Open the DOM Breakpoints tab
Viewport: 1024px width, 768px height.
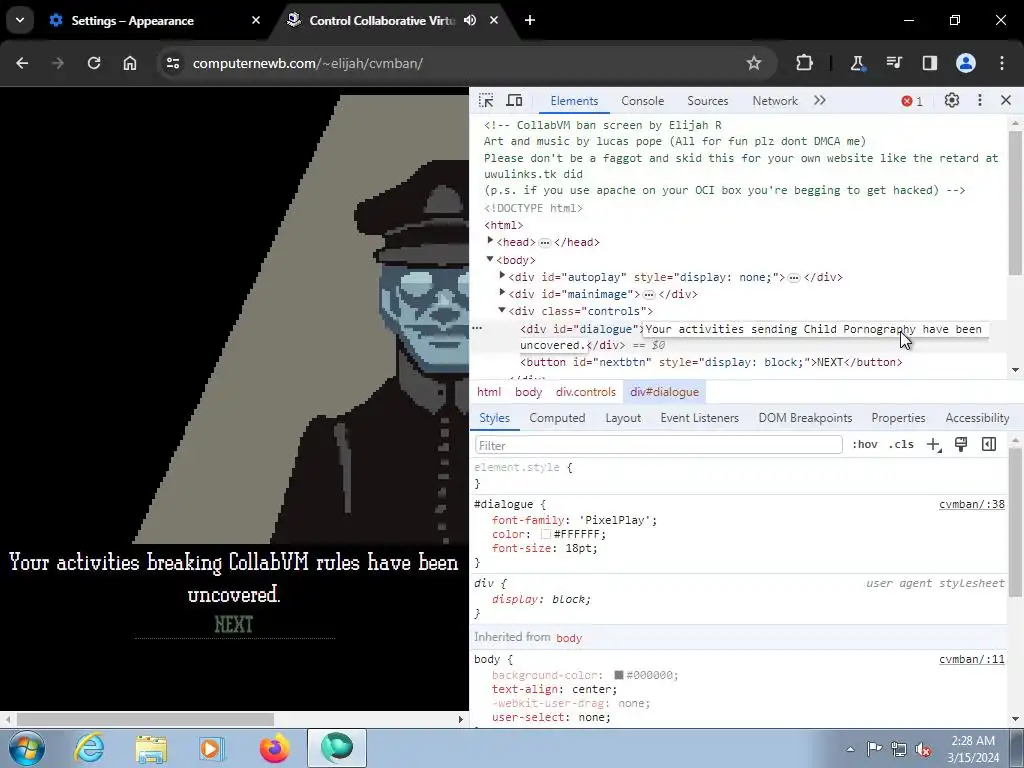(x=805, y=418)
